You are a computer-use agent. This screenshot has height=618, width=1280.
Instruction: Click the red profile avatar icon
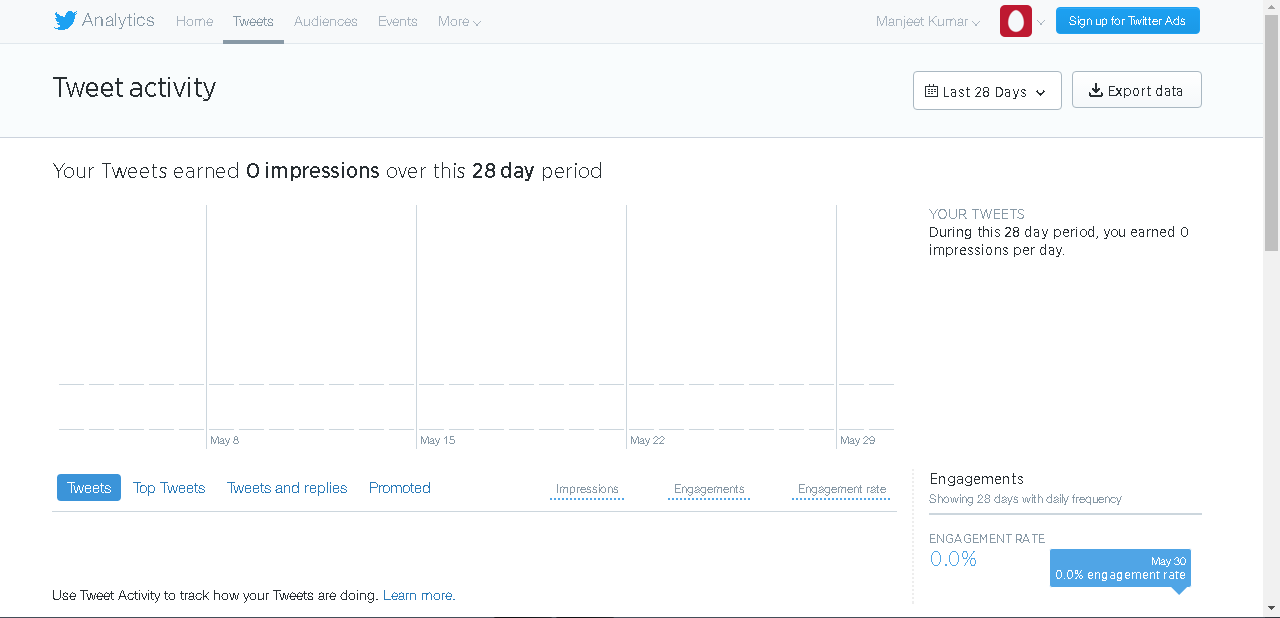(1015, 21)
